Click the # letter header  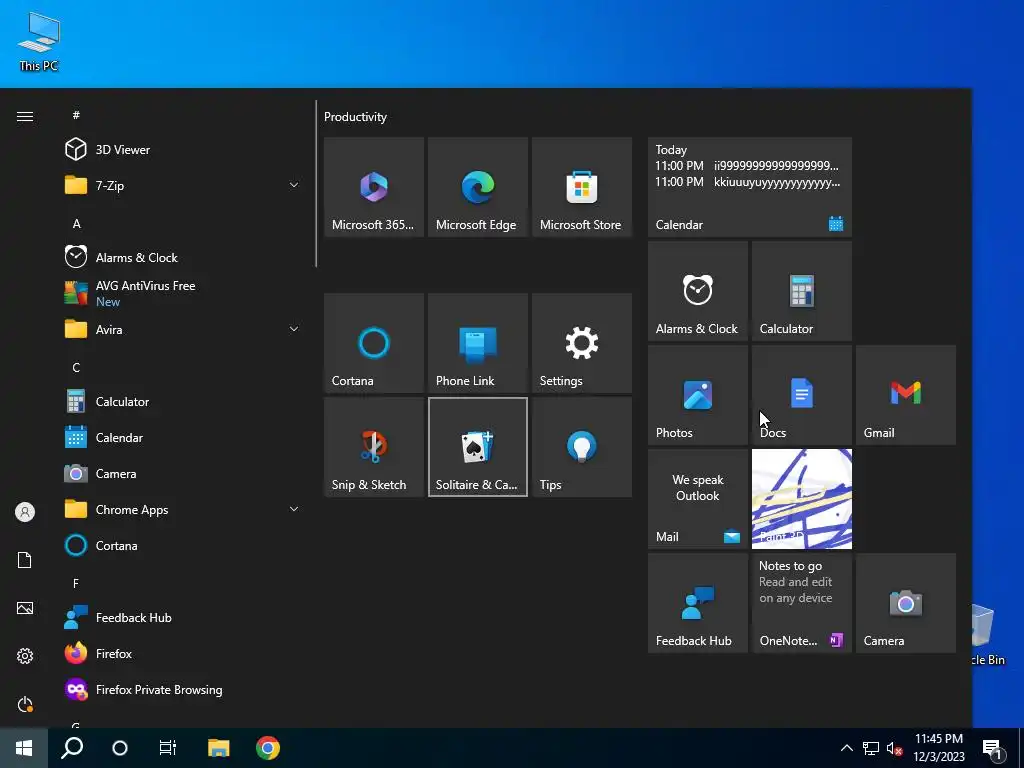tap(76, 115)
